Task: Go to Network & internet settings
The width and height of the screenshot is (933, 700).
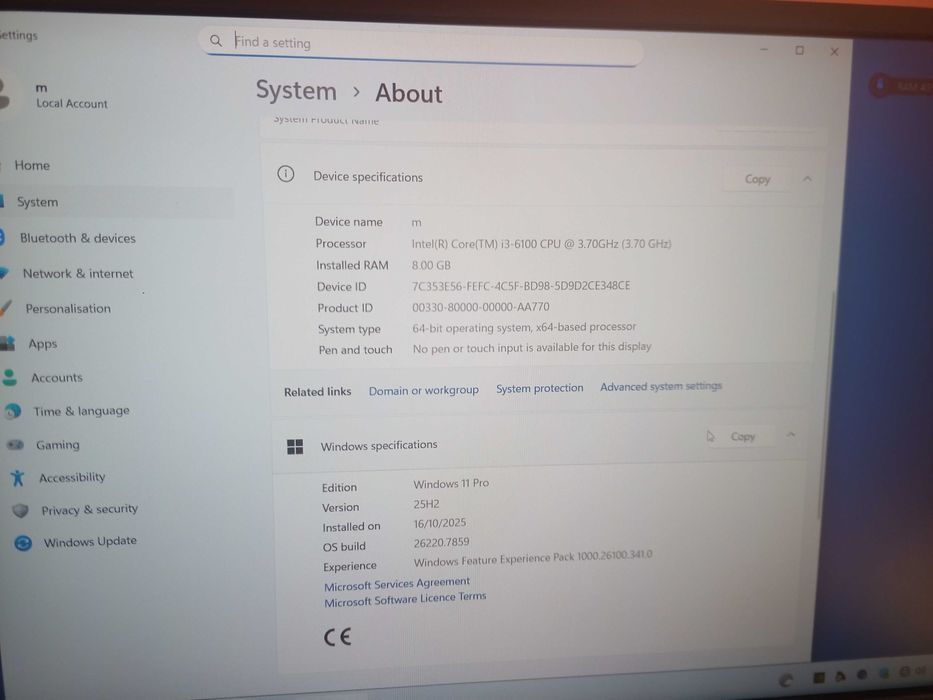Action: tap(77, 274)
